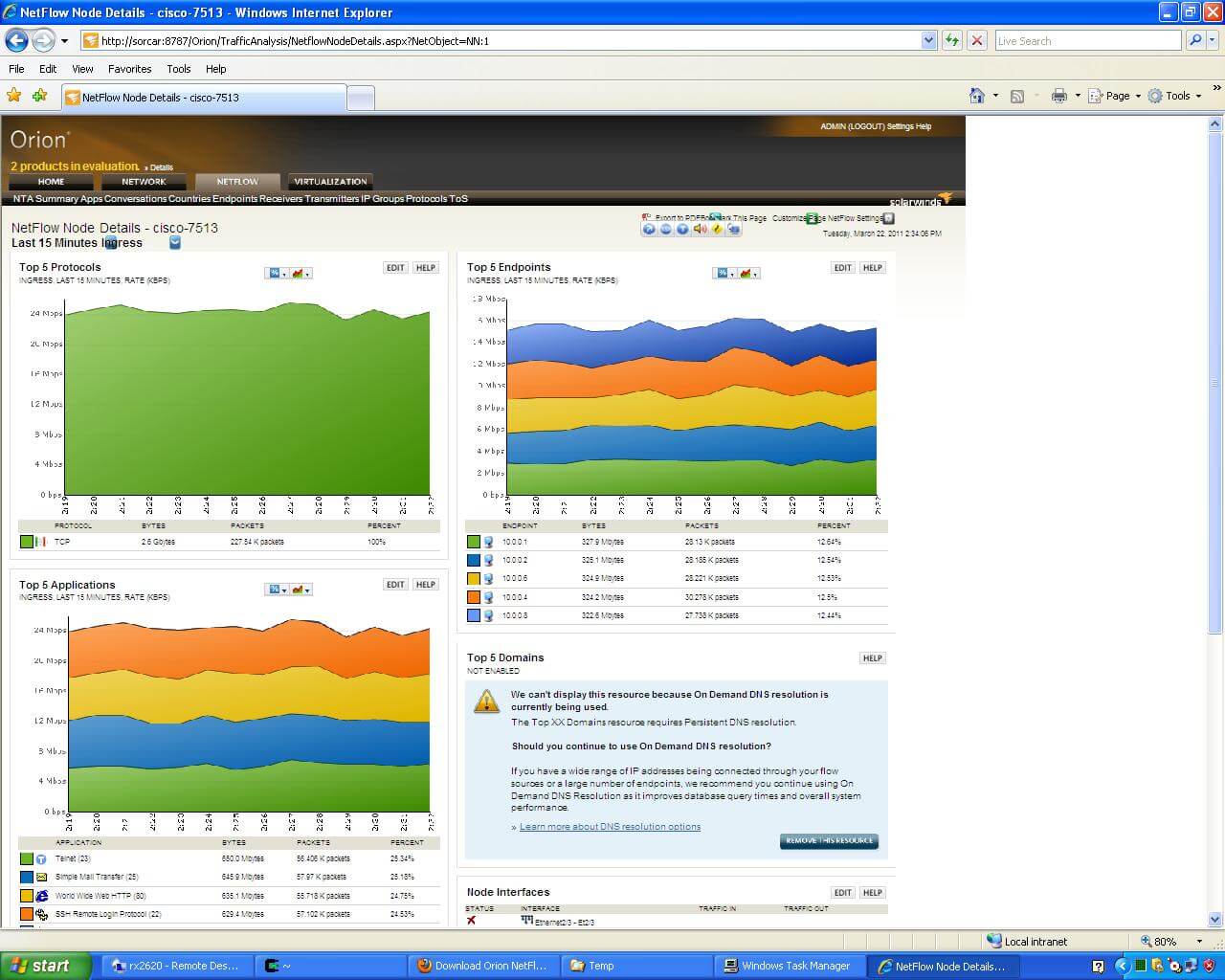1225x980 pixels.
Task: Click the orange swatch for endpoint 10.0.0.4
Action: (x=474, y=597)
